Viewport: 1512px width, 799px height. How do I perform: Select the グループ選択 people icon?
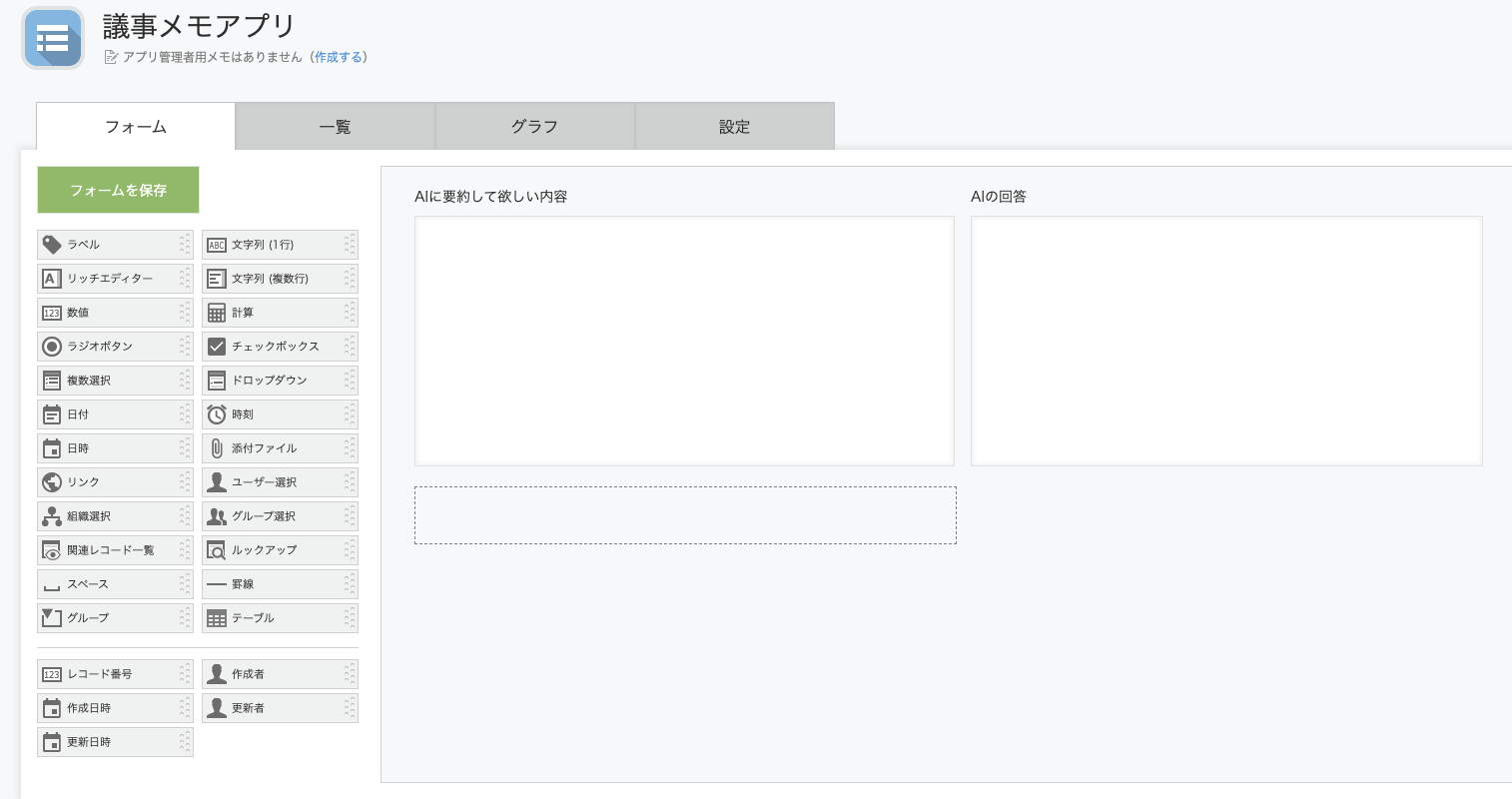[x=217, y=516]
